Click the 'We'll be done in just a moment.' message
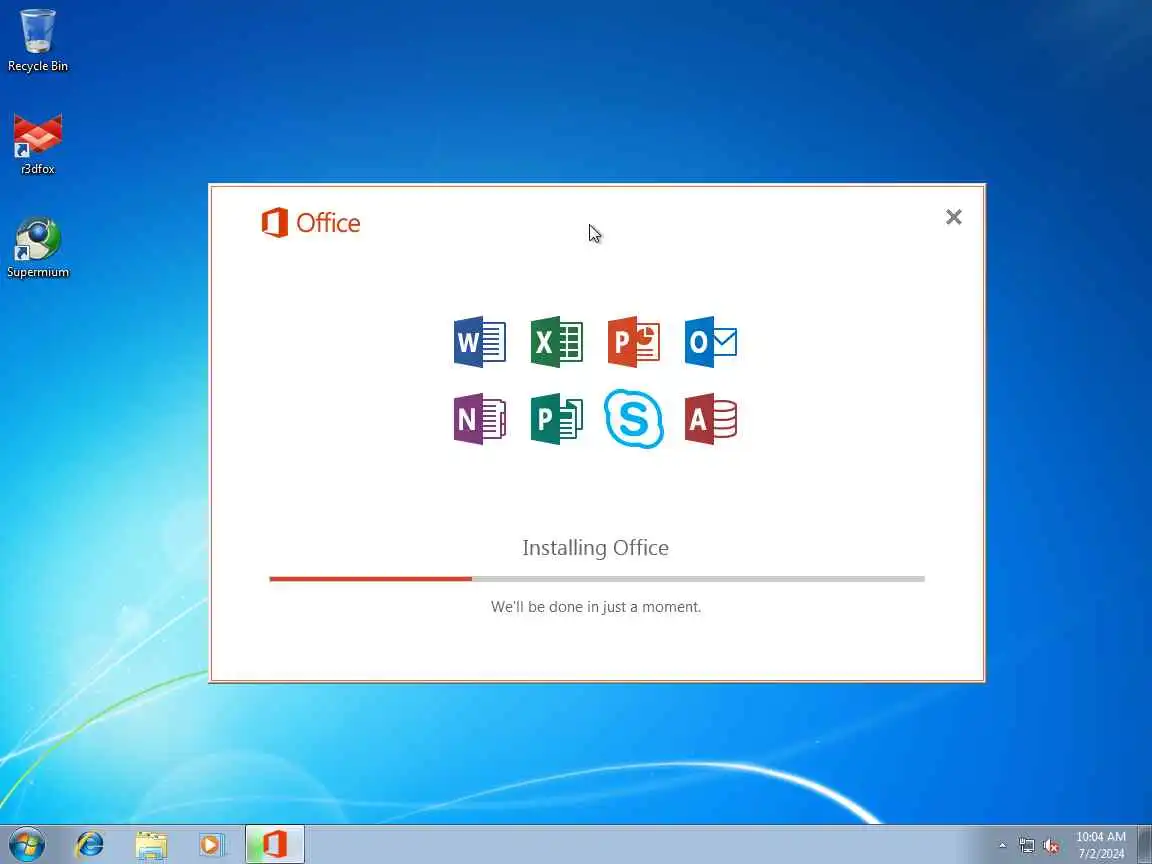Viewport: 1152px width, 864px height. pos(596,607)
